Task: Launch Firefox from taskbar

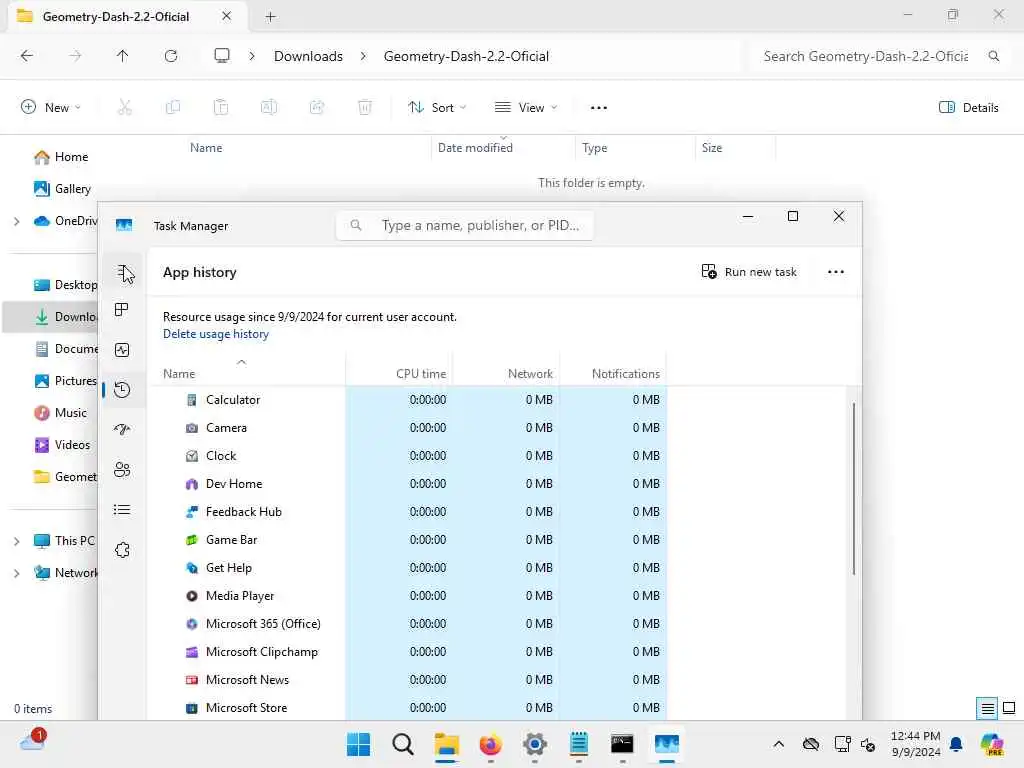Action: 490,744
